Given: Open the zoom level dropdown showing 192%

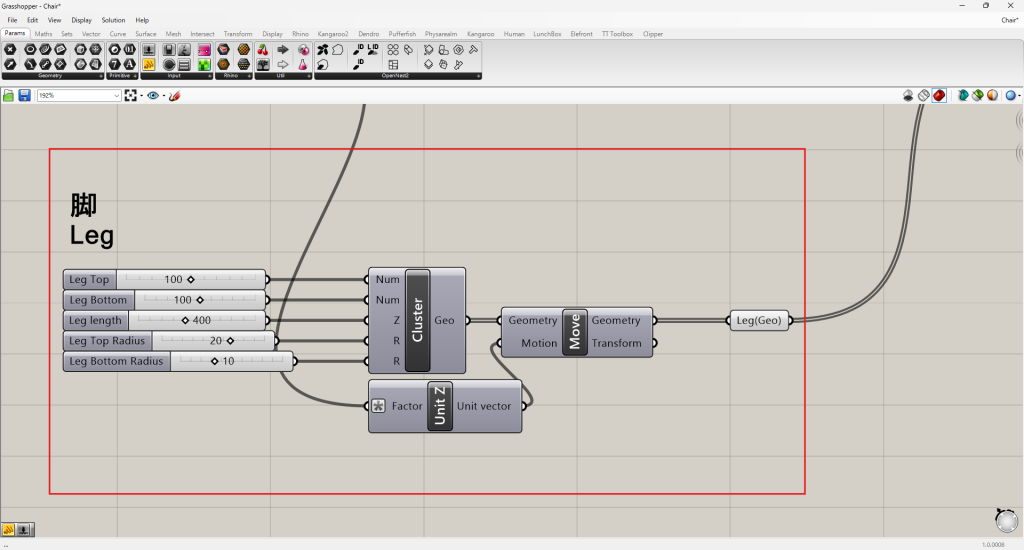Looking at the screenshot, I should pyautogui.click(x=116, y=95).
